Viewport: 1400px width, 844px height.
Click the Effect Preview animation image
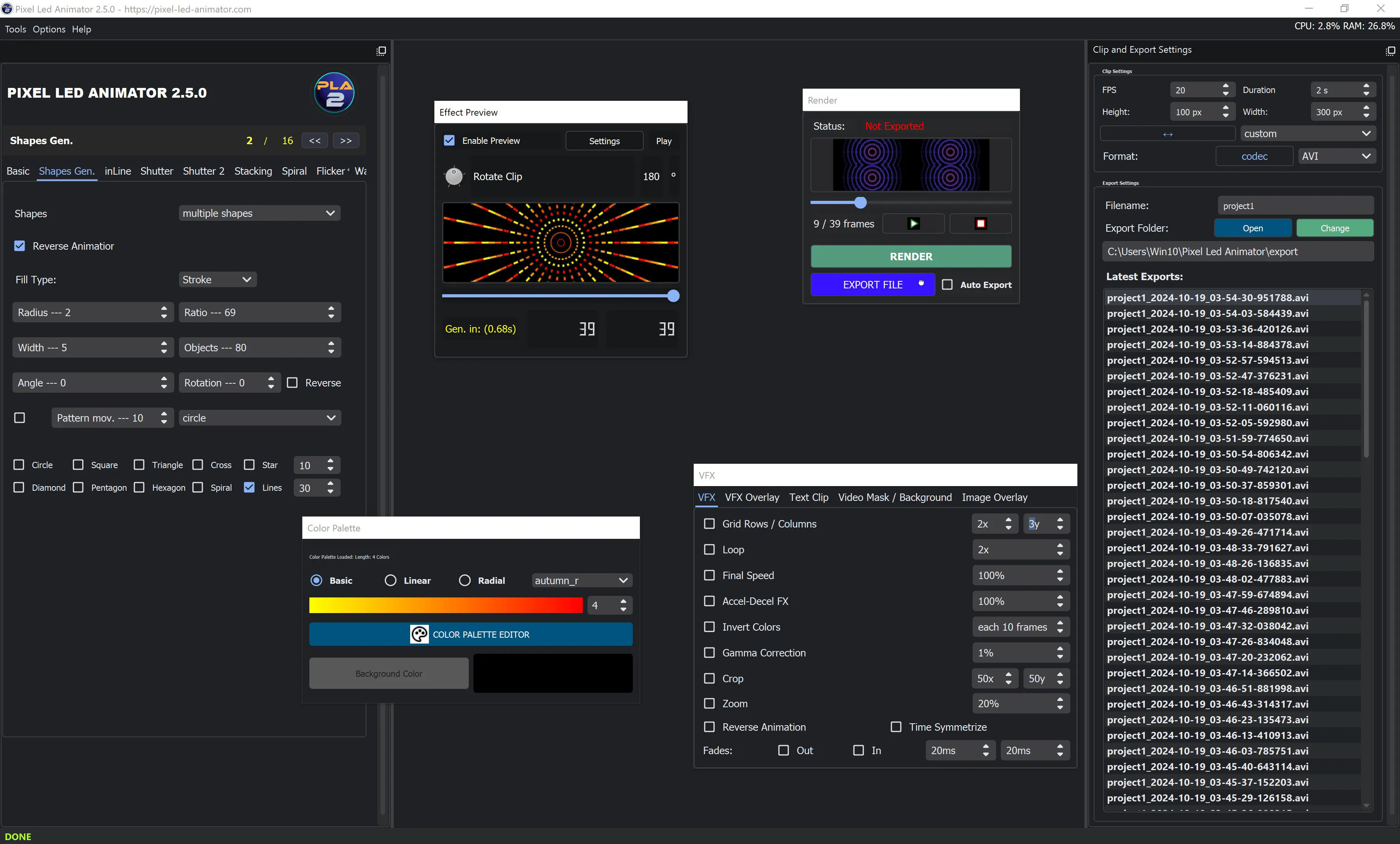coord(560,243)
